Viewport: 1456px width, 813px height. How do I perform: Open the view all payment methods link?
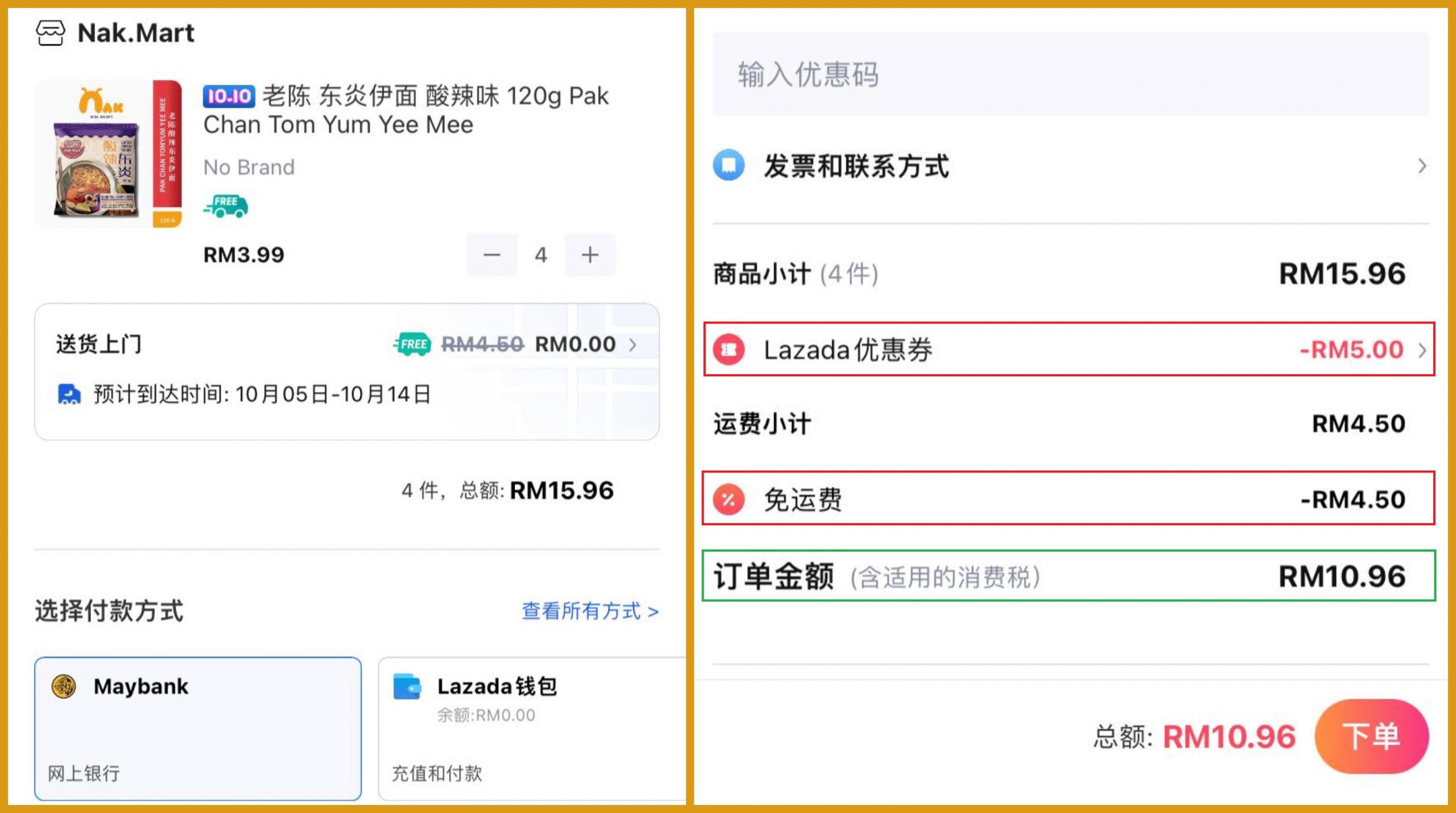click(x=590, y=611)
